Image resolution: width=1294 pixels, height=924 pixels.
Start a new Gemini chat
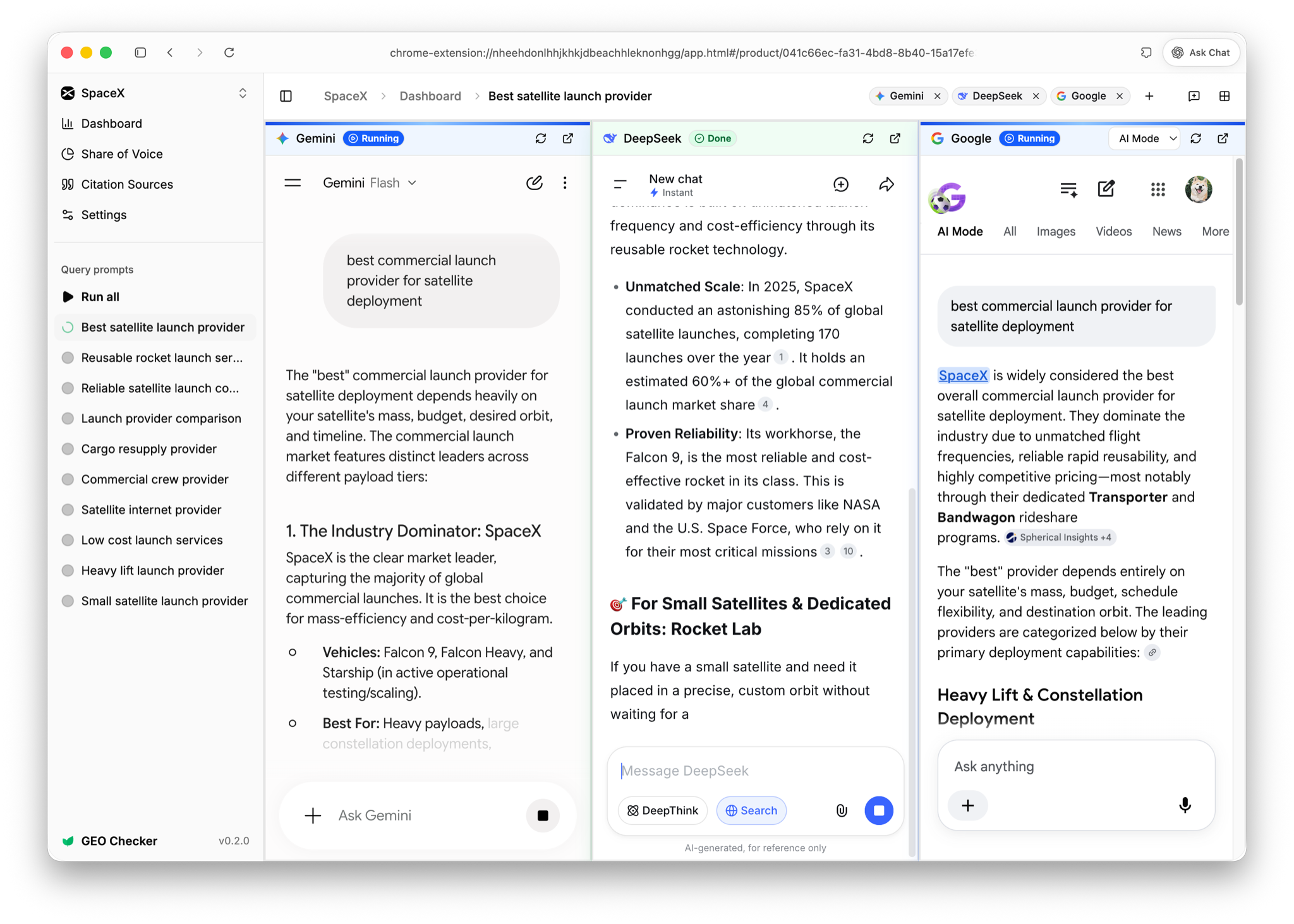(535, 183)
